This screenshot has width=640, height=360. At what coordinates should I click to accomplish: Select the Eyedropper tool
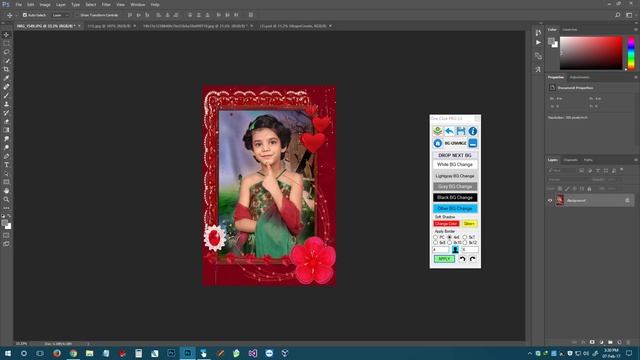pos(6,78)
